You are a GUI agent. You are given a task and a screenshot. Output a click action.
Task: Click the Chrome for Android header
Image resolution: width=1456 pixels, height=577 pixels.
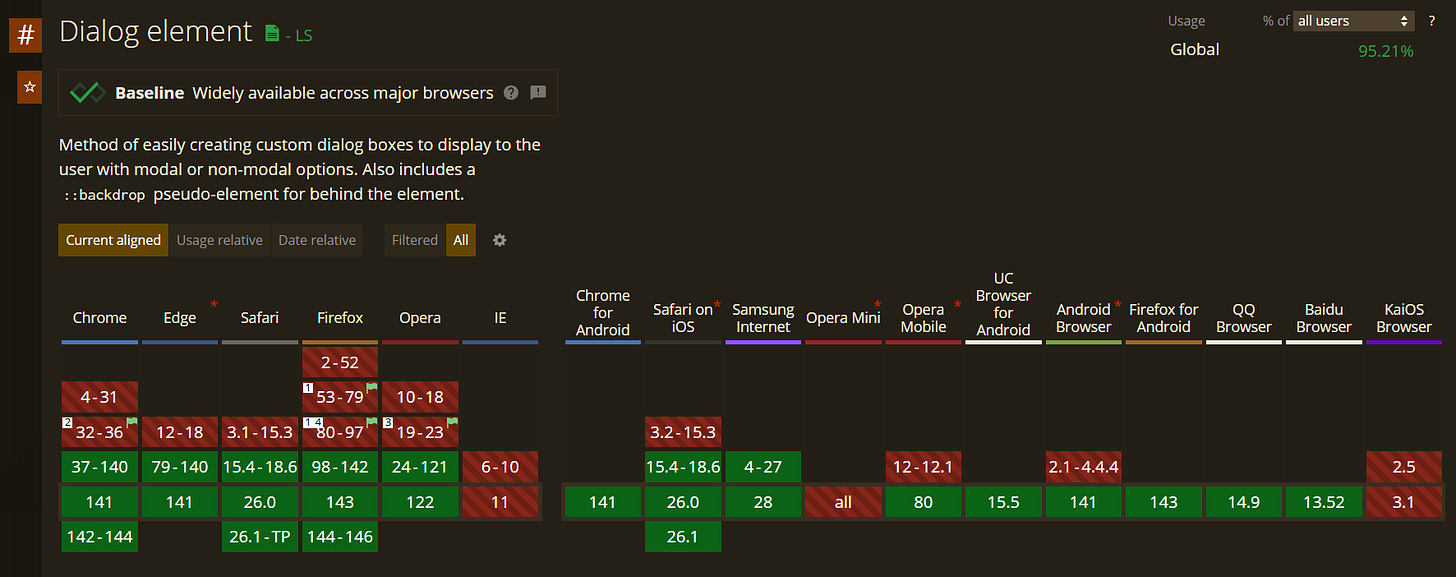pyautogui.click(x=603, y=312)
